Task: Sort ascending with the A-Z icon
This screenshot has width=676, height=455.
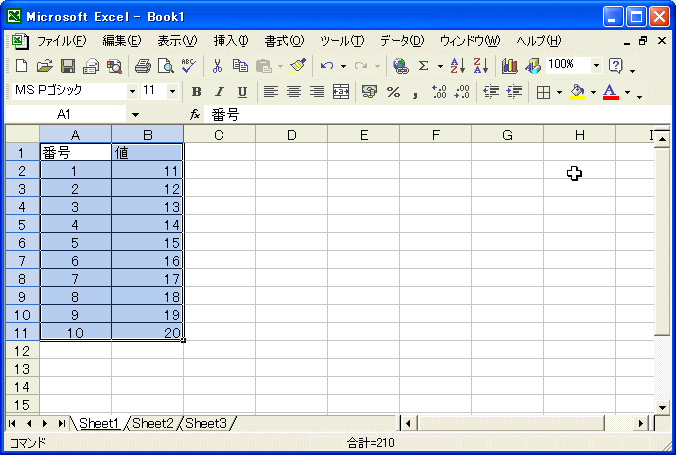Action: [x=457, y=66]
